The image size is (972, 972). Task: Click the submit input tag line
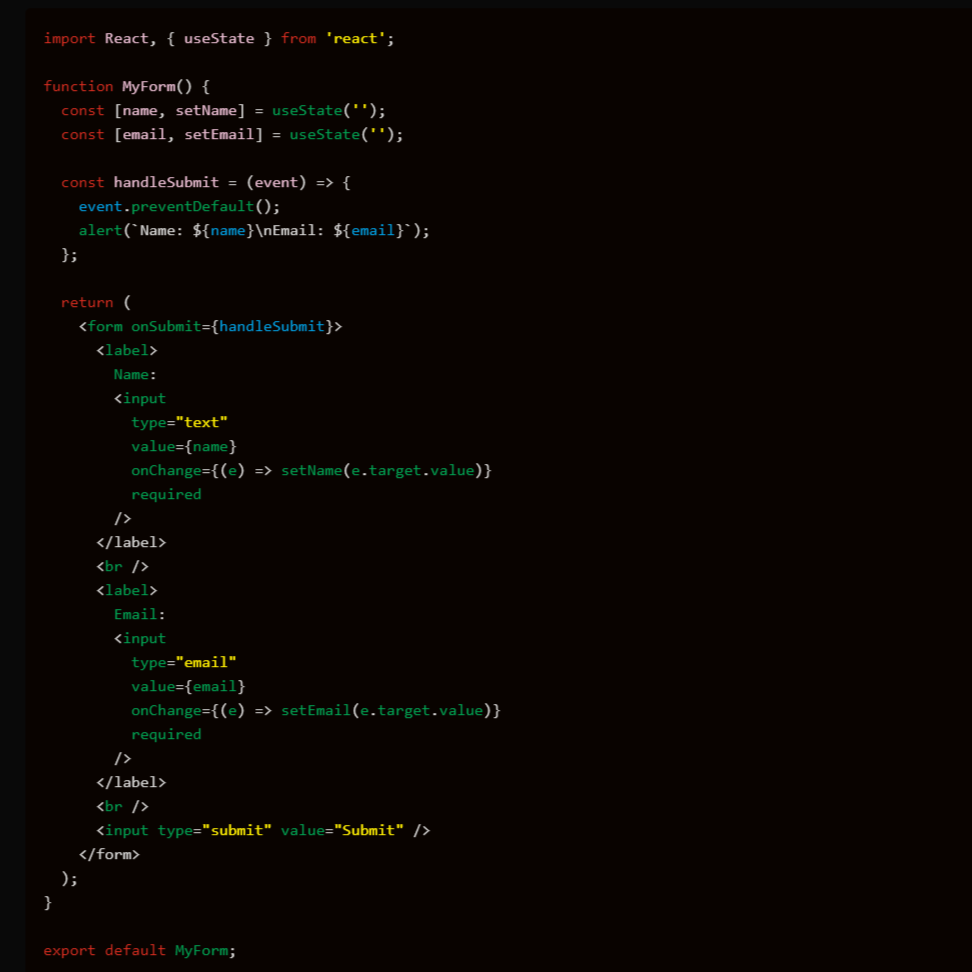click(263, 831)
